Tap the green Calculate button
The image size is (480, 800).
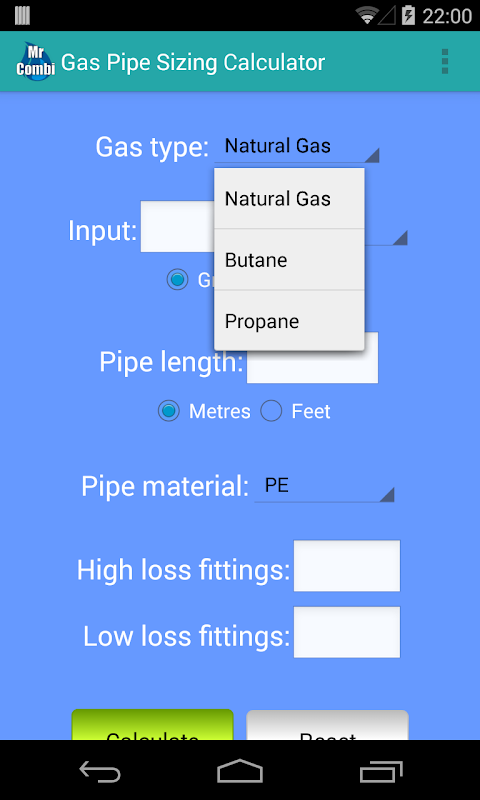tap(153, 725)
